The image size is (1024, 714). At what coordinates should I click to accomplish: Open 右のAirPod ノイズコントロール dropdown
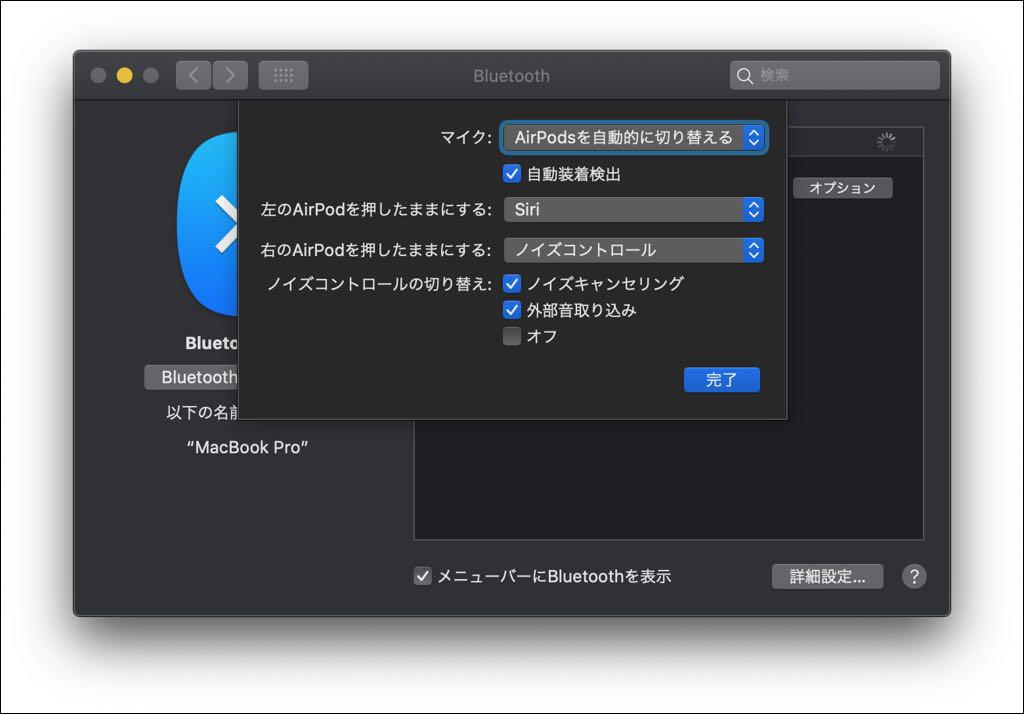click(x=633, y=250)
